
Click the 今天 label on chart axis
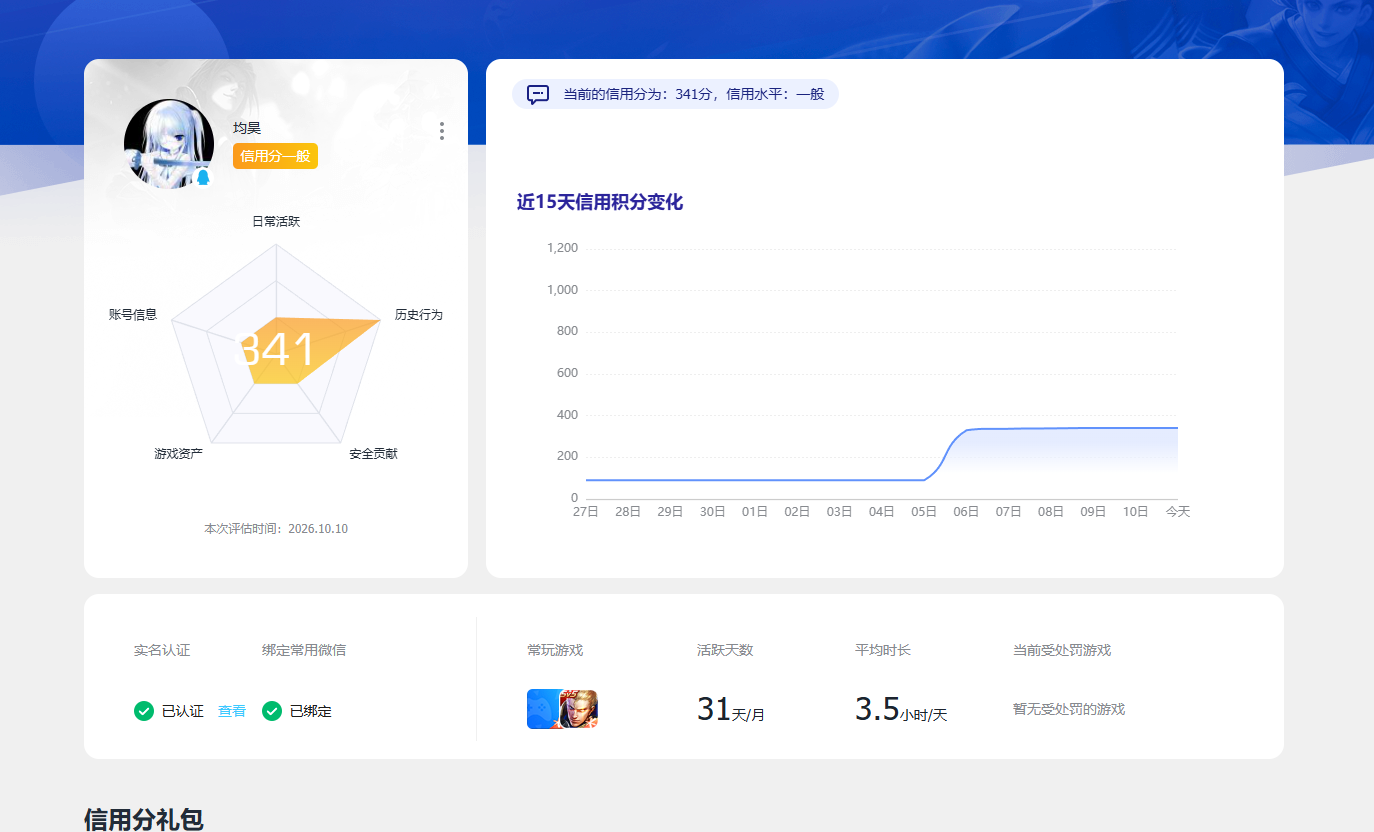[x=1178, y=511]
